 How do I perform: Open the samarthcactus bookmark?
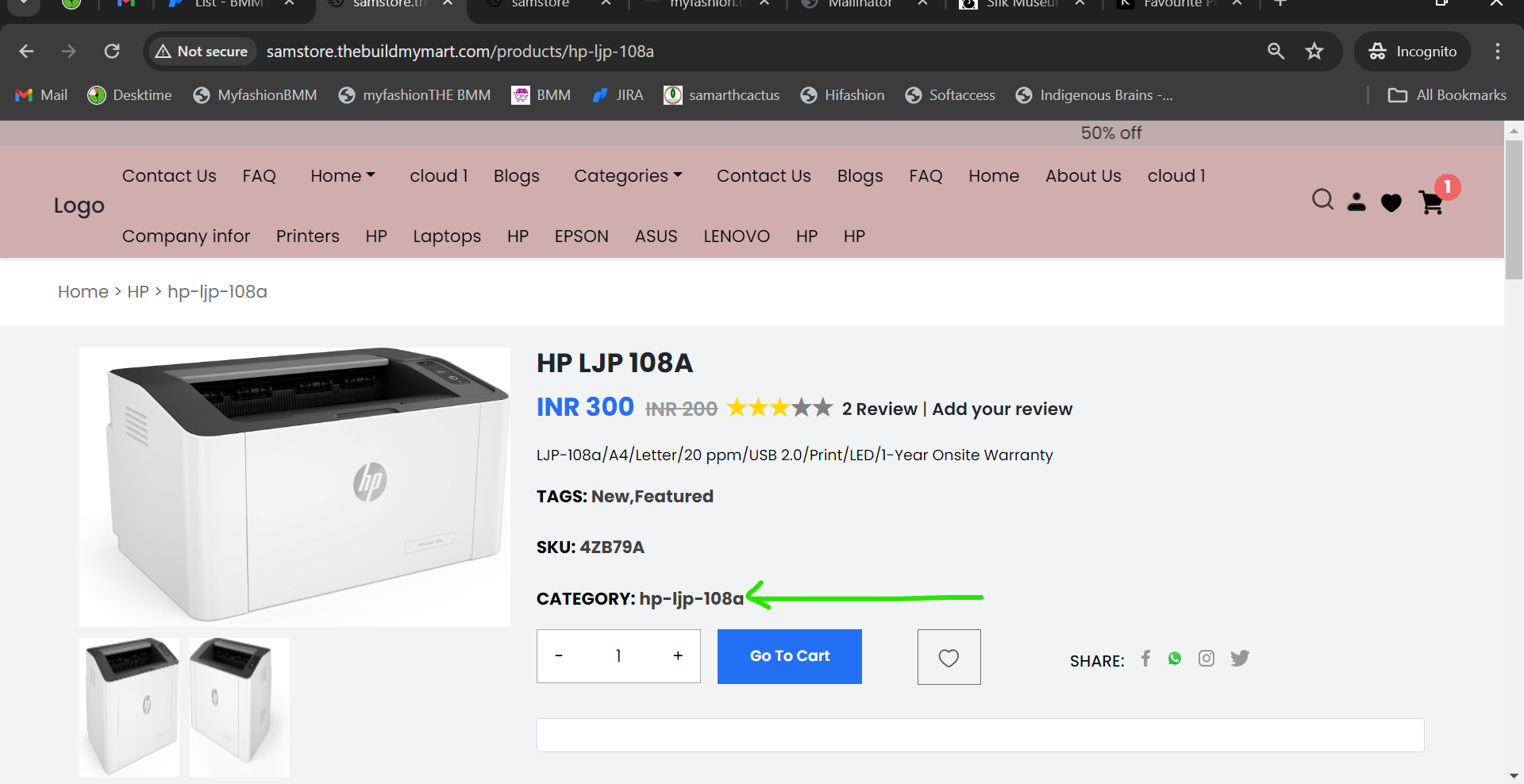tap(722, 95)
